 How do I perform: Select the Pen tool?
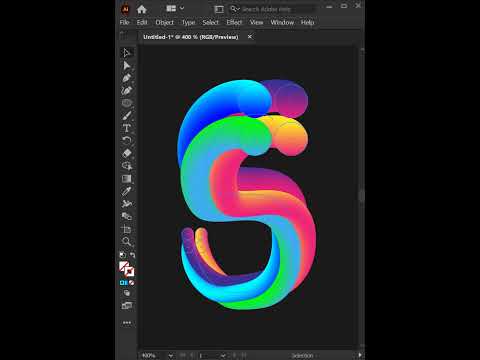127,78
